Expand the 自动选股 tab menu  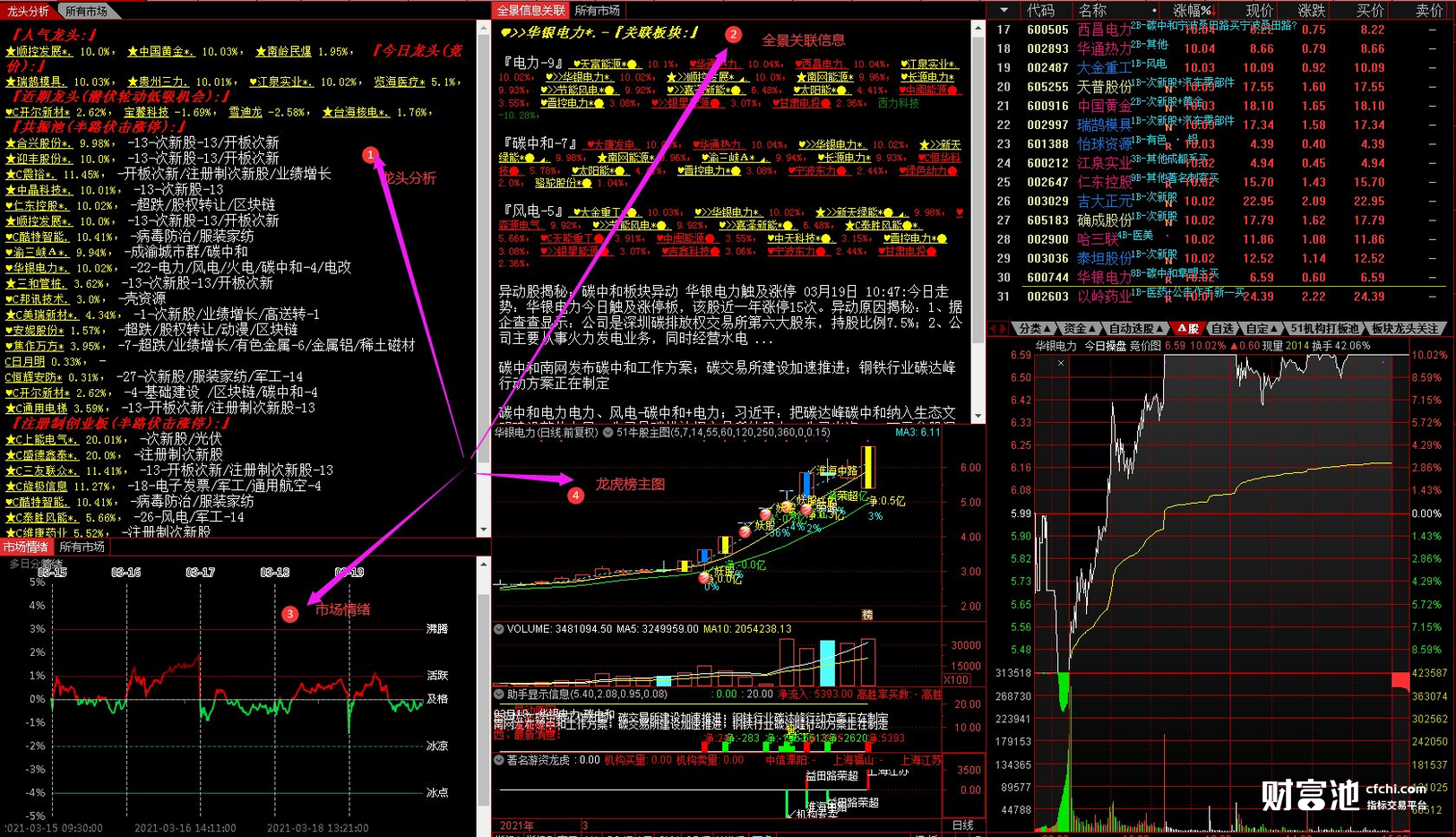(1136, 329)
